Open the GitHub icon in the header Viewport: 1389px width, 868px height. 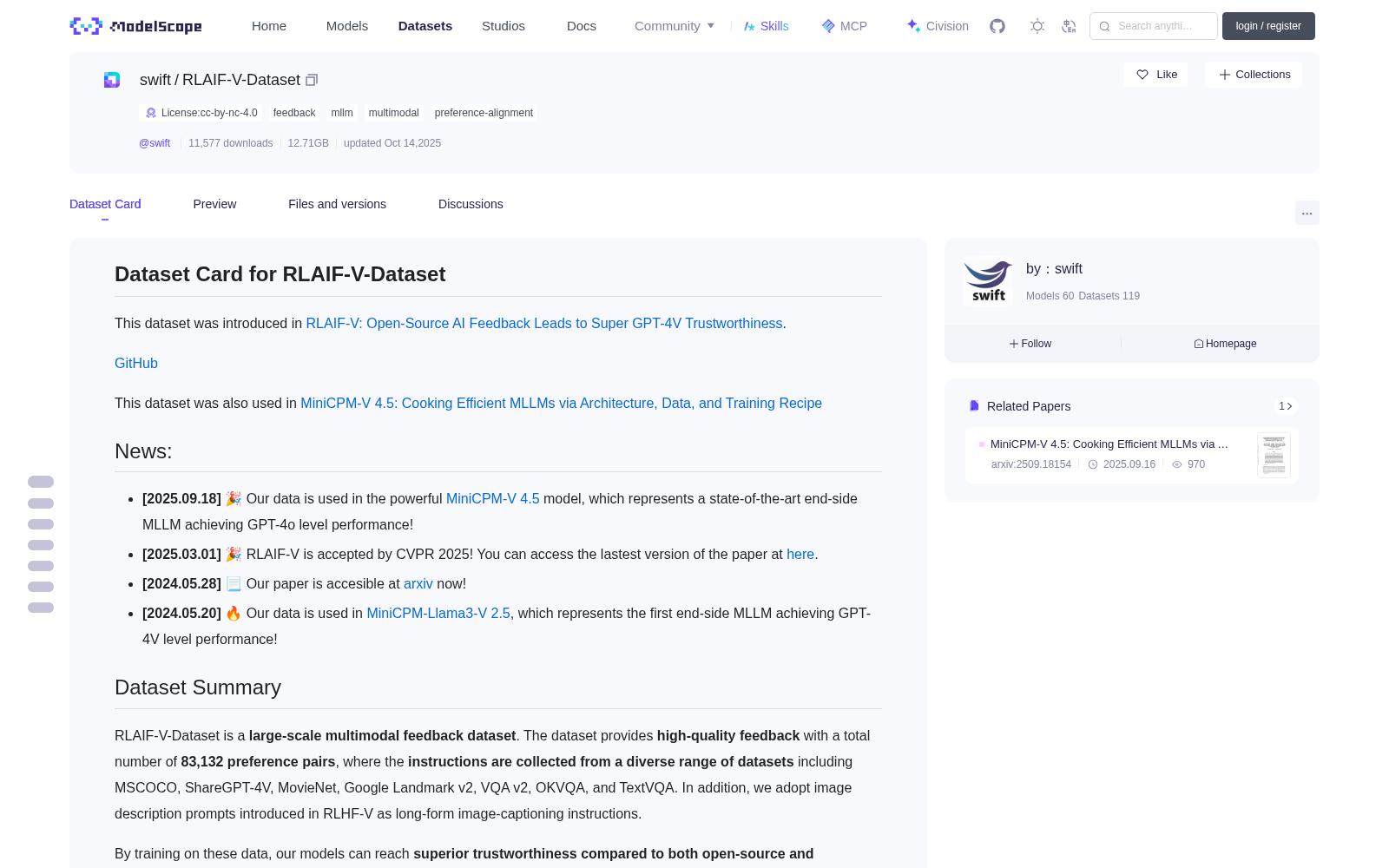pyautogui.click(x=997, y=26)
